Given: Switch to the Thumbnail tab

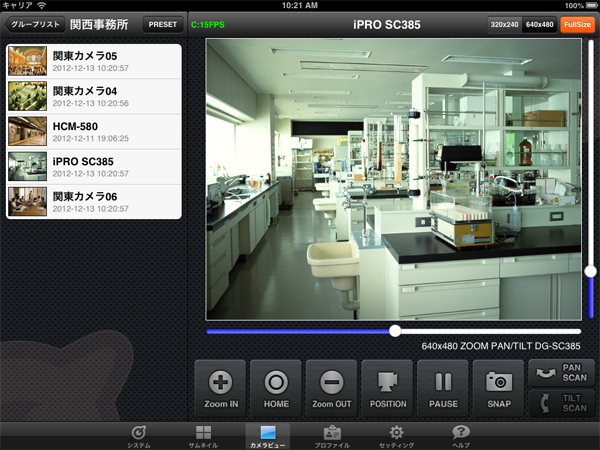Looking at the screenshot, I should (203, 436).
